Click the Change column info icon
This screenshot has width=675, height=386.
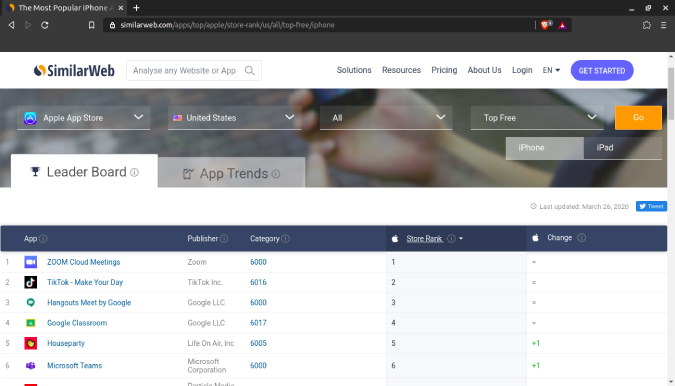coord(582,238)
